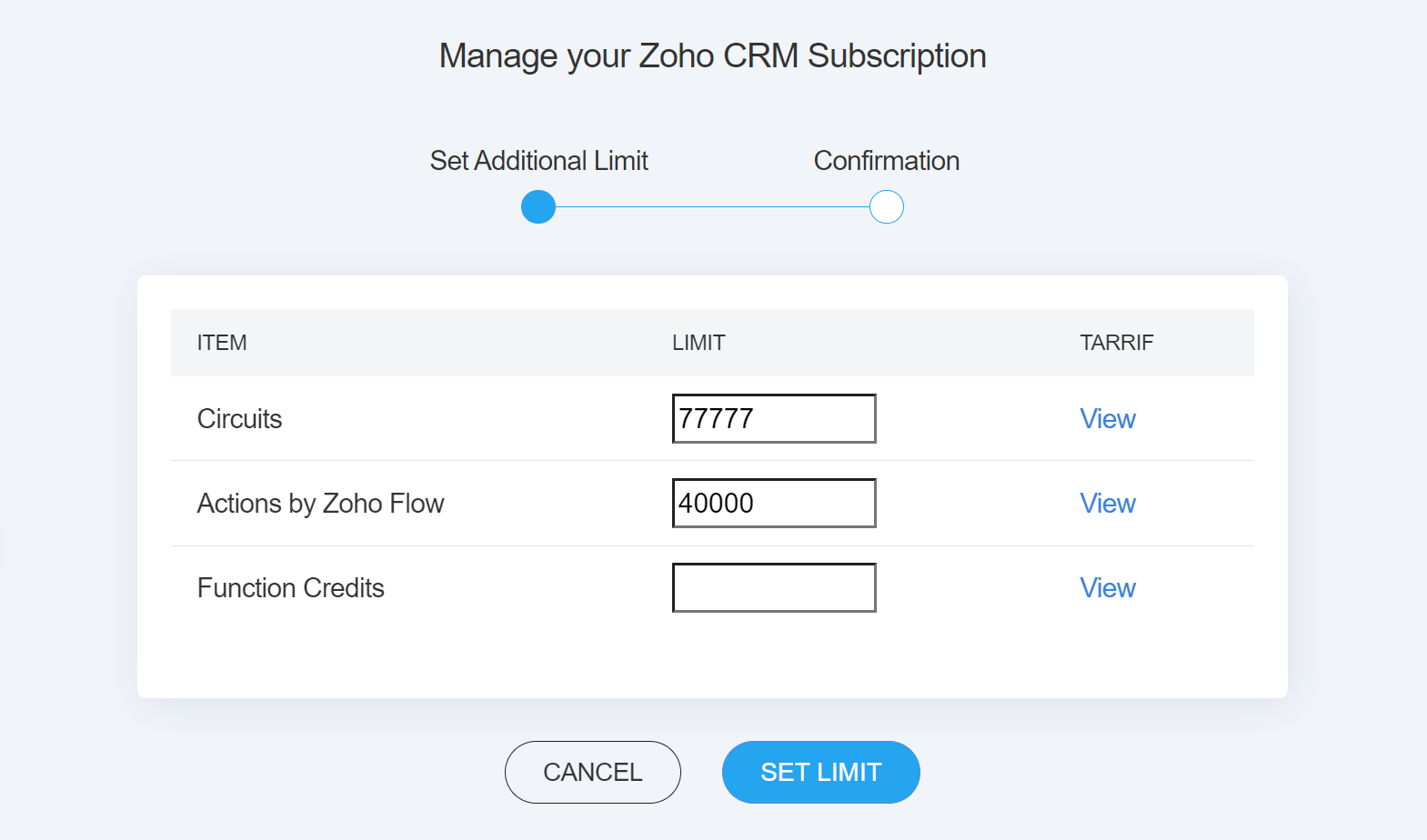
Task: Select the empty Confirmation step circle
Action: point(887,207)
